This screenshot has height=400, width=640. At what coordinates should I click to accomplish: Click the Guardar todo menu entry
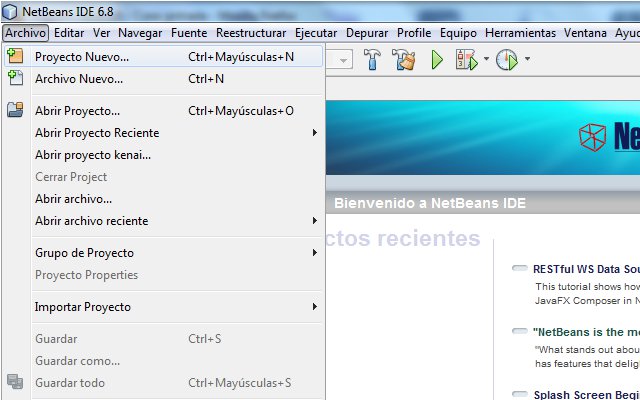point(163,383)
